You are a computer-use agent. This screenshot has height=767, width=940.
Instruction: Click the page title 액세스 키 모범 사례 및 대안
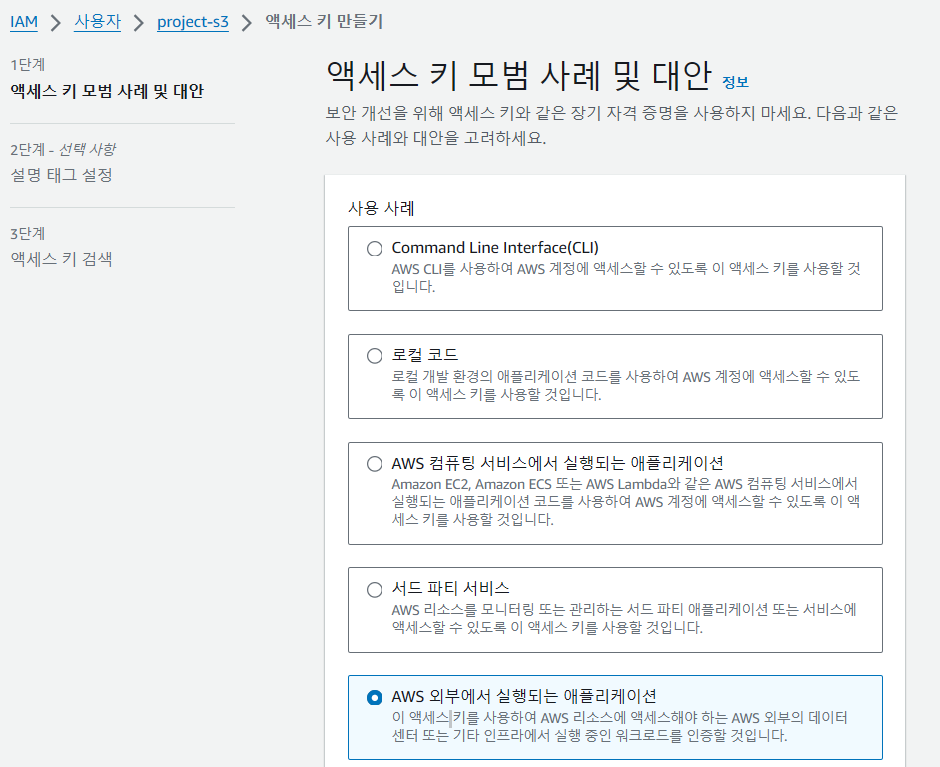[x=519, y=76]
